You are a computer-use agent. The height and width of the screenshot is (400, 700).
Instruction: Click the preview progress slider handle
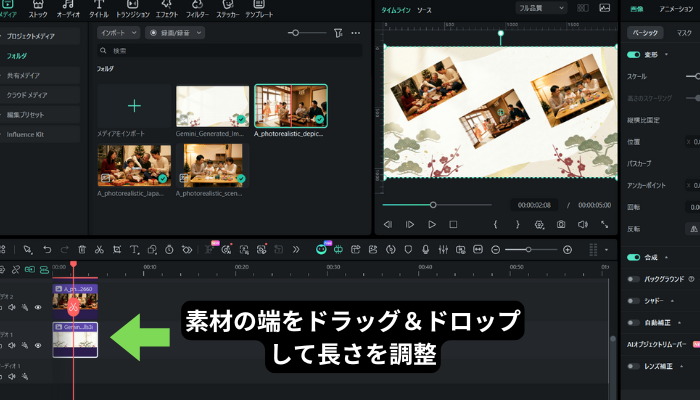click(x=433, y=205)
